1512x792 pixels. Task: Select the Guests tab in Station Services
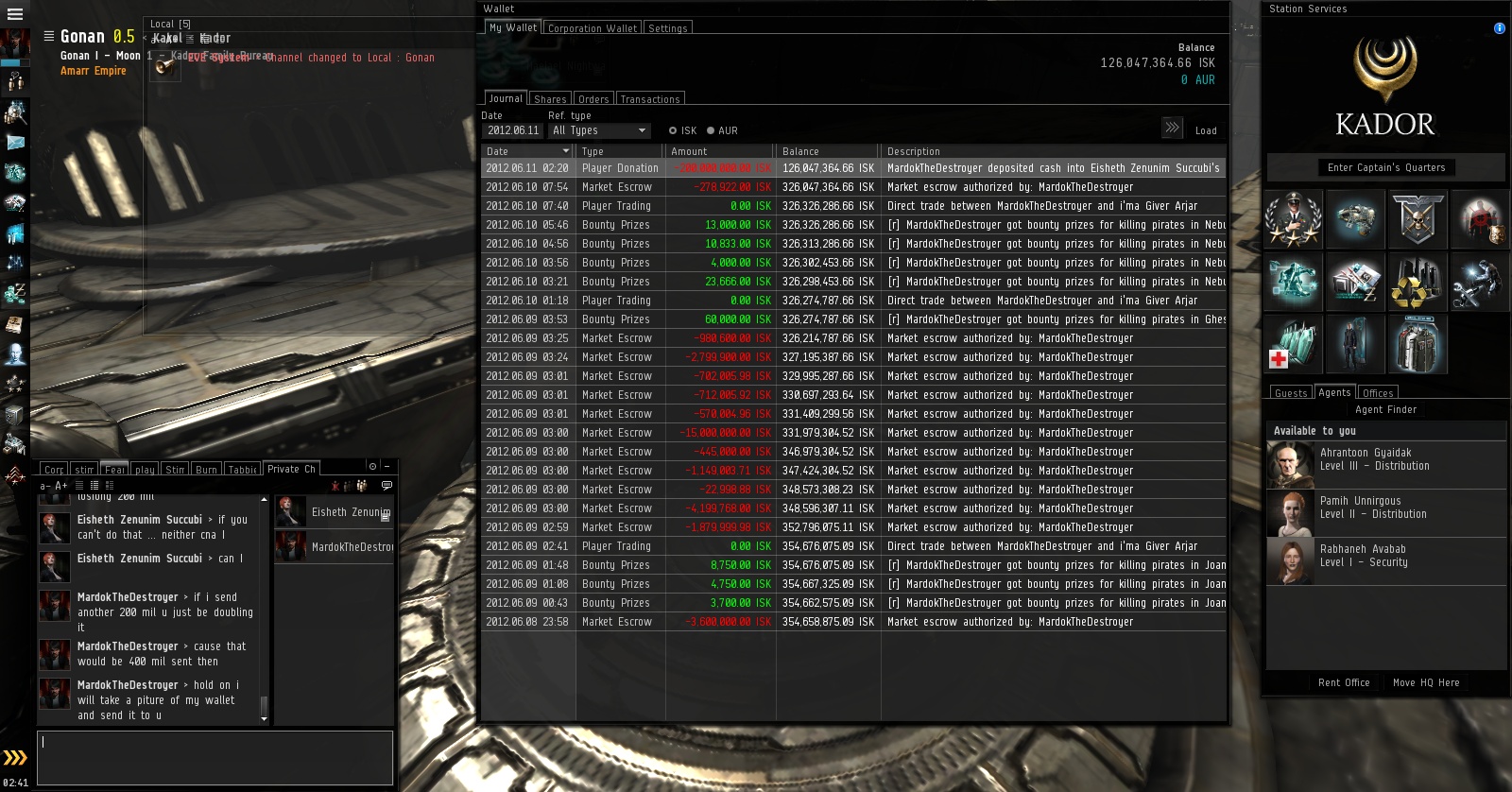pyautogui.click(x=1291, y=393)
